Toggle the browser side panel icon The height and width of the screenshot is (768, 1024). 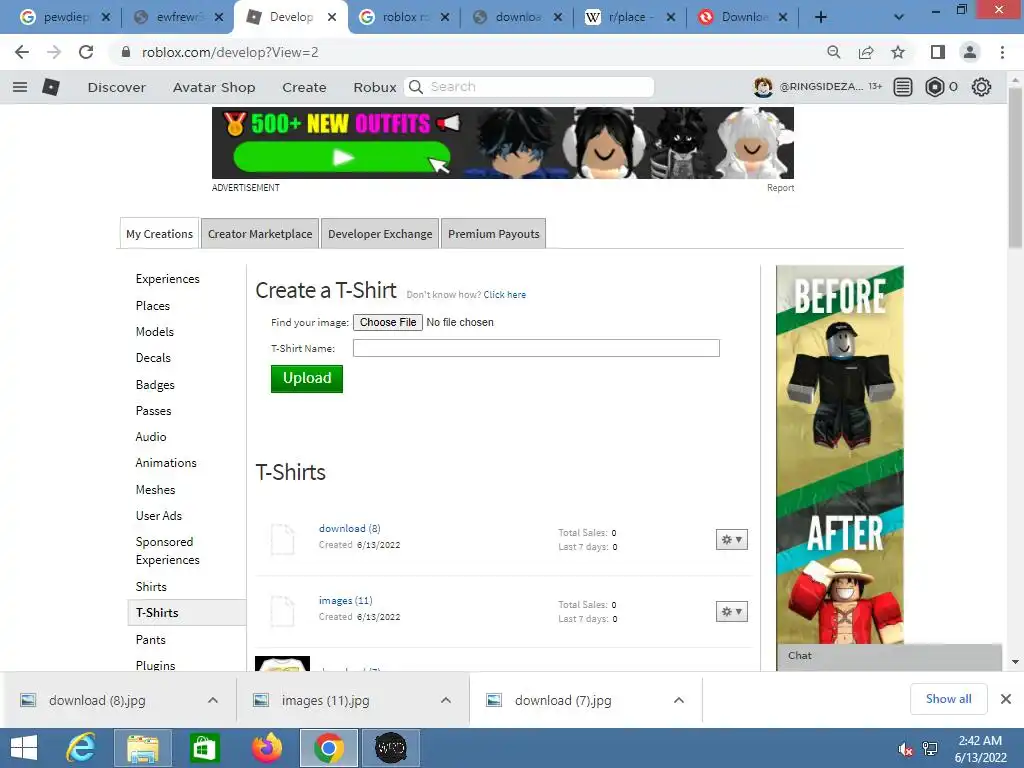pyautogui.click(x=938, y=52)
